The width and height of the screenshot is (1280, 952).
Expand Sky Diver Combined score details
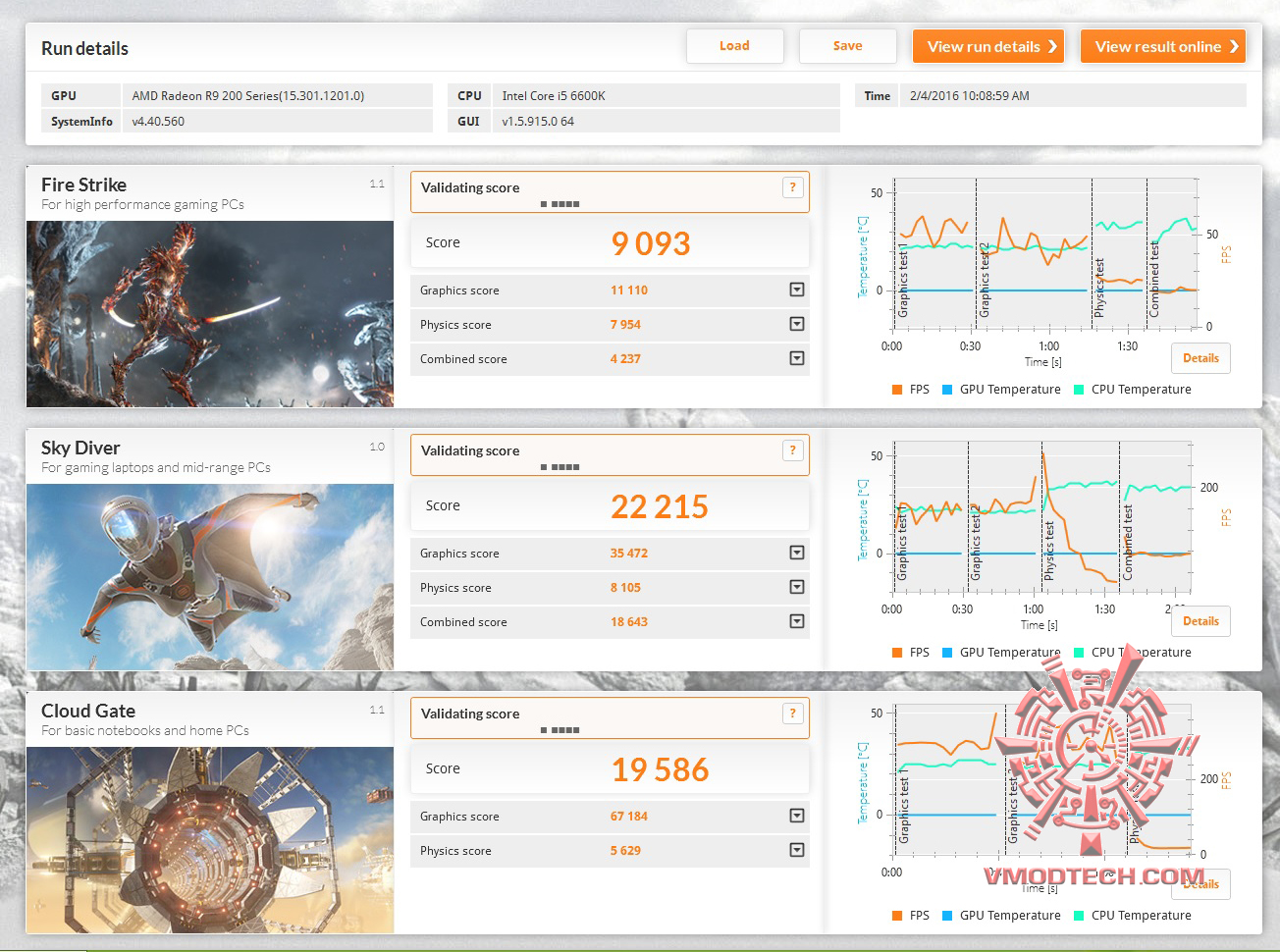pyautogui.click(x=797, y=621)
